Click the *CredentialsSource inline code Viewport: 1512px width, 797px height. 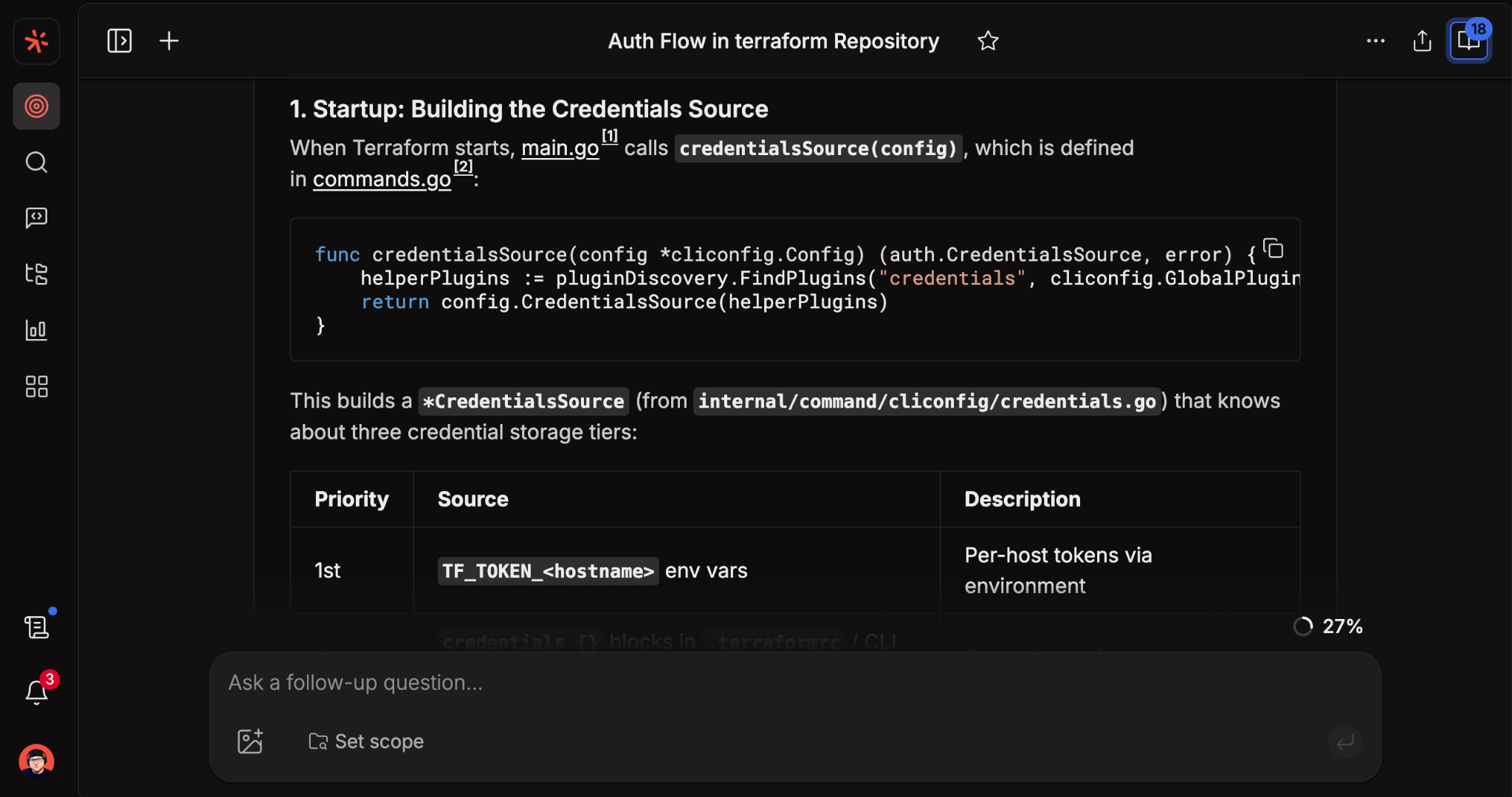pos(523,401)
